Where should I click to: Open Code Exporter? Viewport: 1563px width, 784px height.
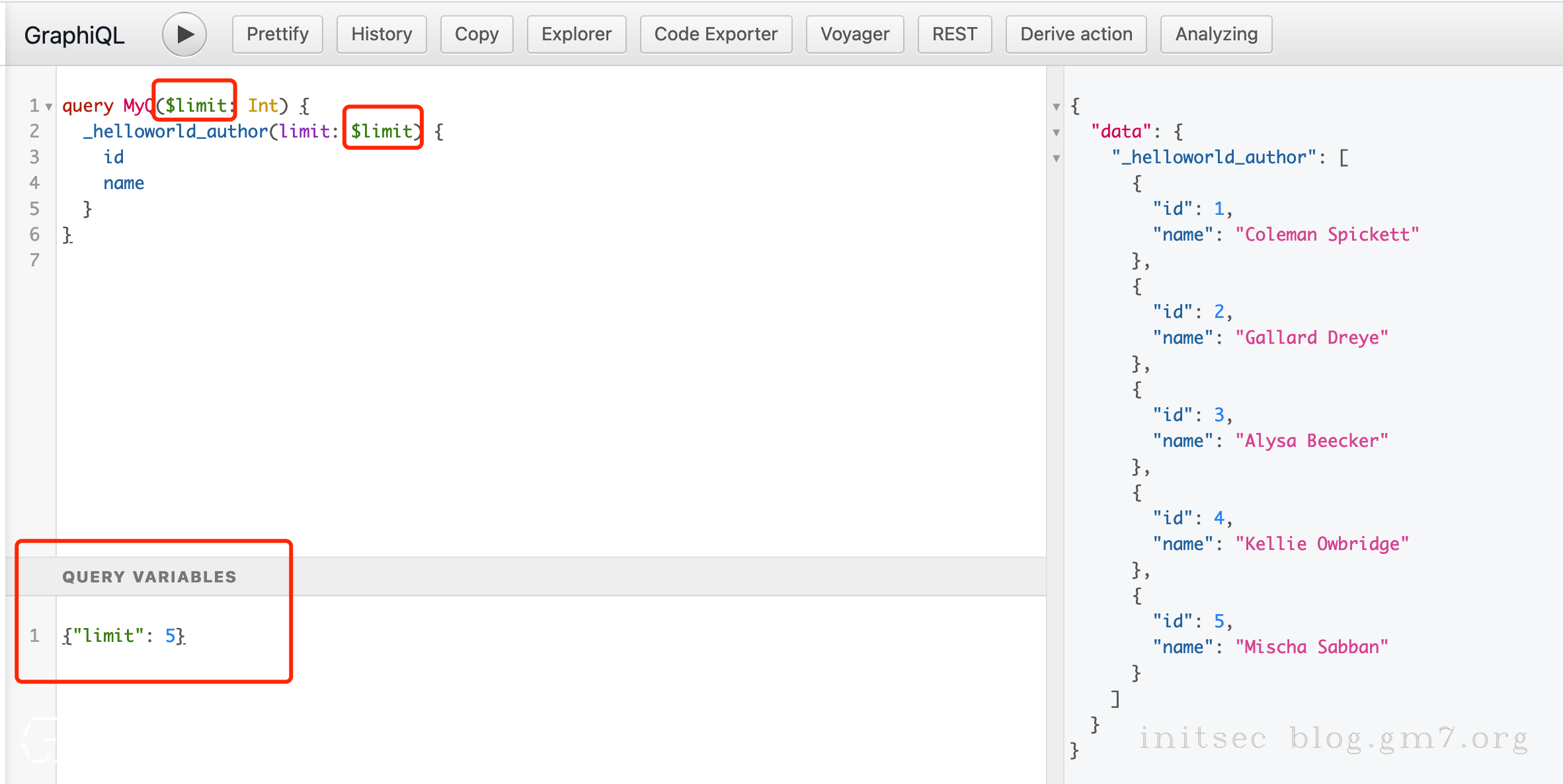point(716,34)
